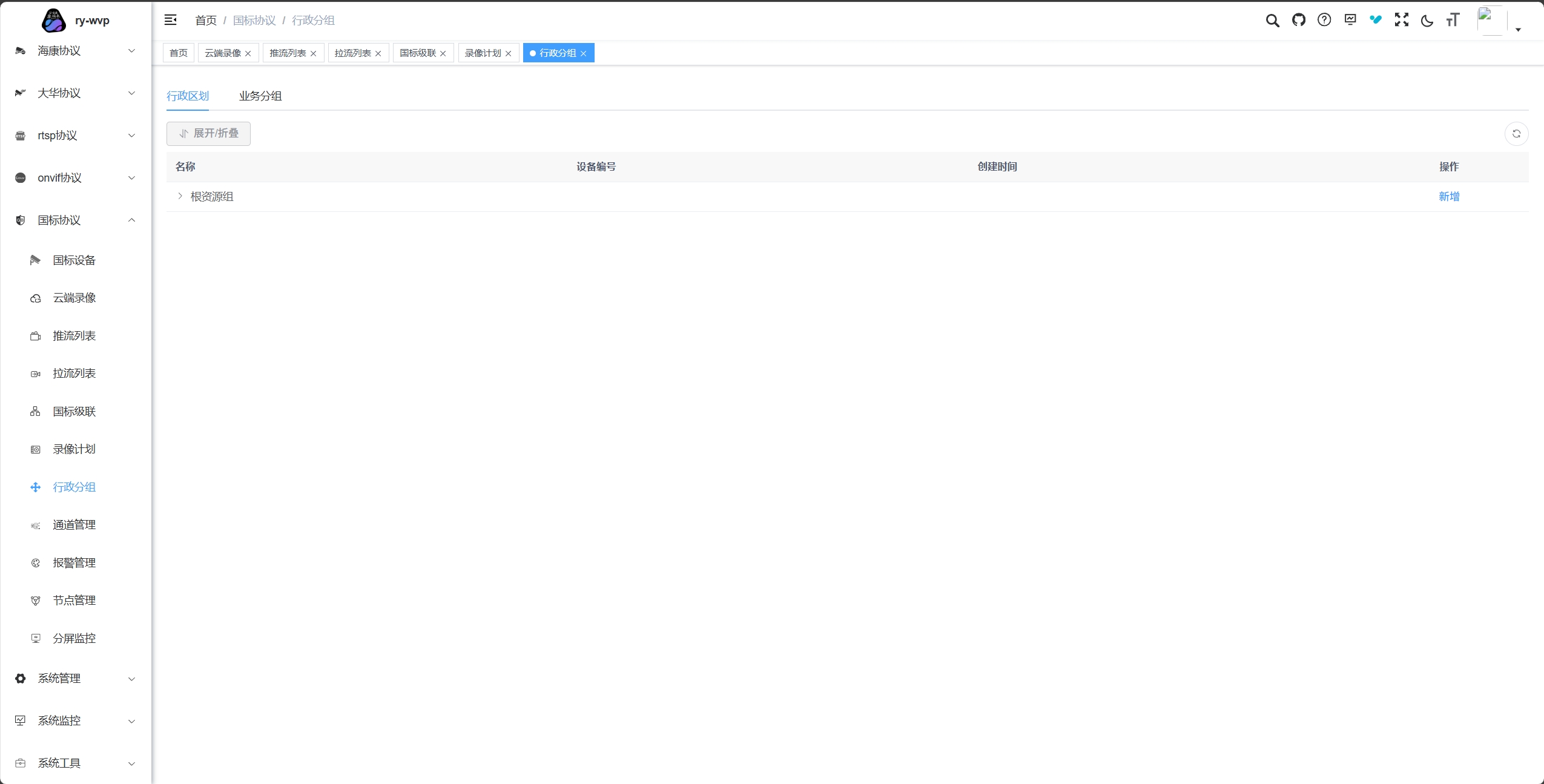Go to 首页 in the breadcrumb
This screenshot has width=1544, height=784.
tap(205, 21)
